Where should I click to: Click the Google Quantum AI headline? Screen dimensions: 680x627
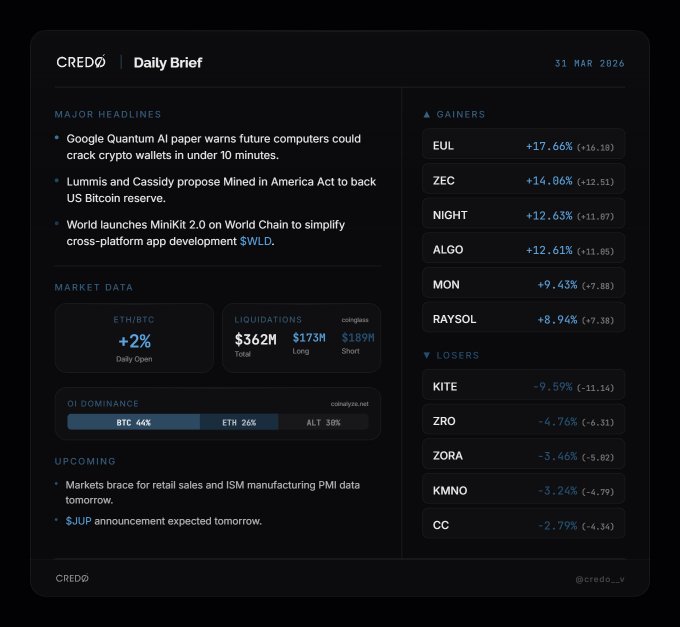pos(213,146)
